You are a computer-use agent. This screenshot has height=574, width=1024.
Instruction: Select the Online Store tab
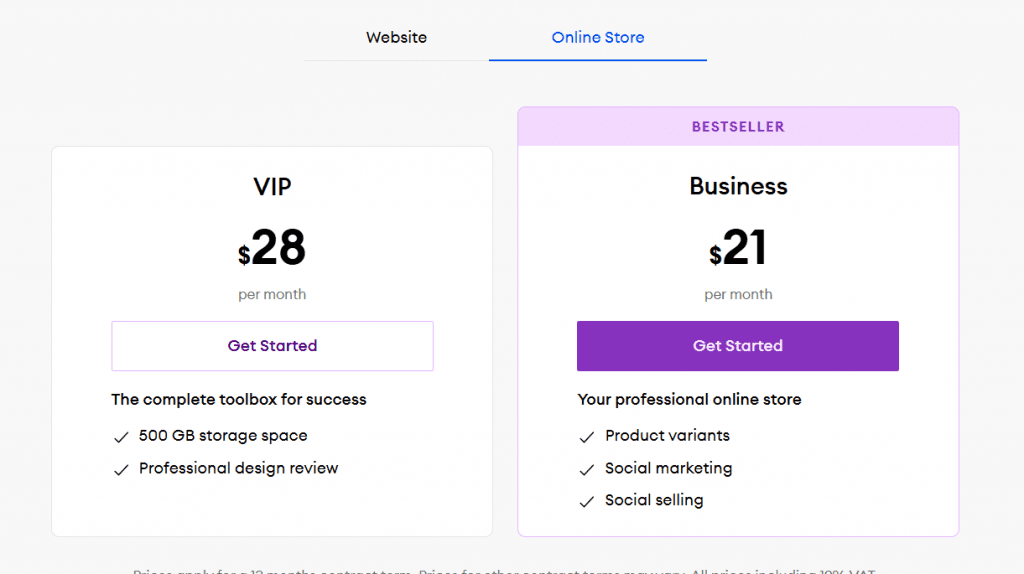pos(597,38)
